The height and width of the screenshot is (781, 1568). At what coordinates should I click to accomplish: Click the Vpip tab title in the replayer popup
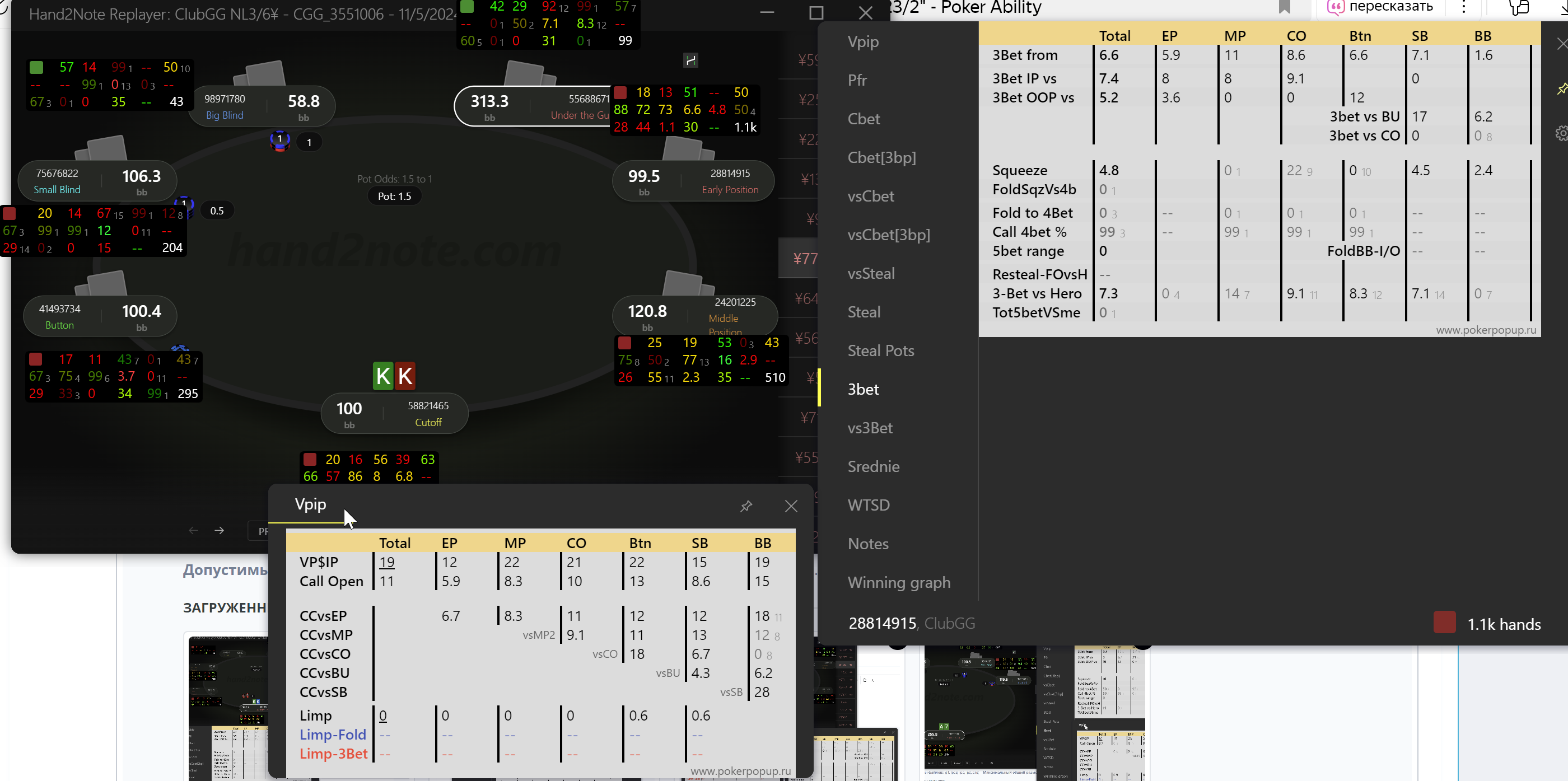pos(310,504)
